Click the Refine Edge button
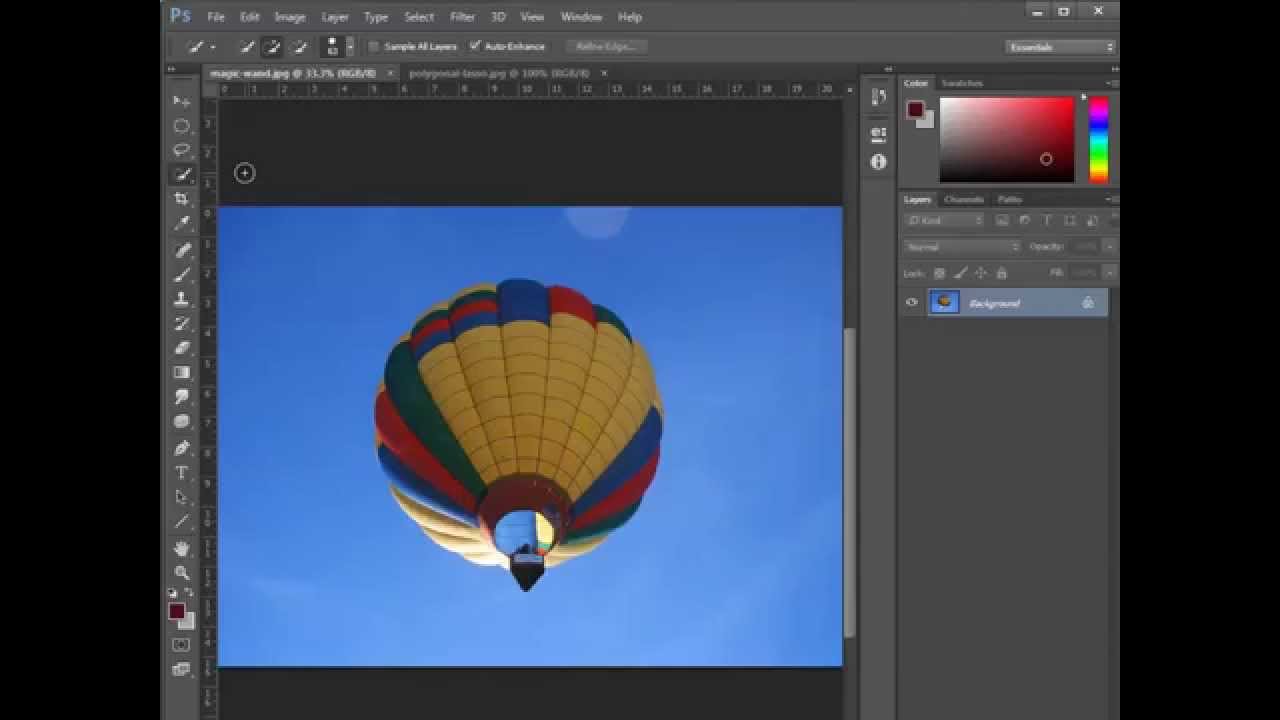1280x720 pixels. pyautogui.click(x=606, y=46)
